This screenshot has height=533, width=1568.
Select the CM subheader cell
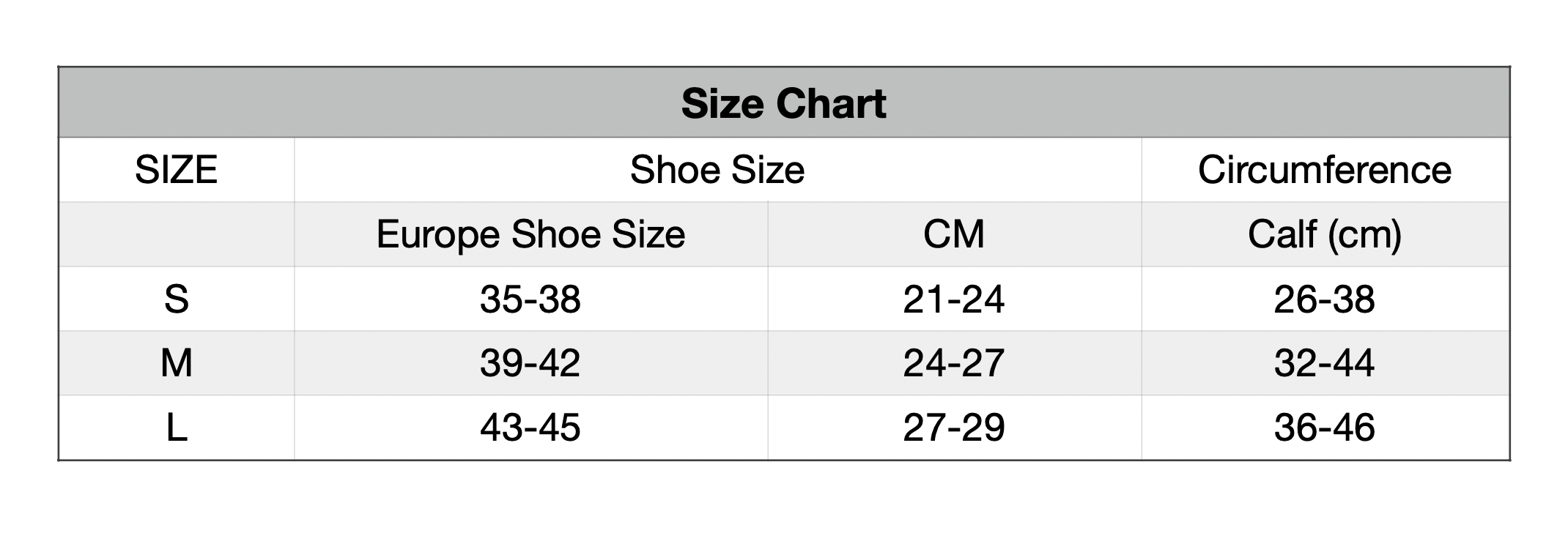(x=954, y=234)
